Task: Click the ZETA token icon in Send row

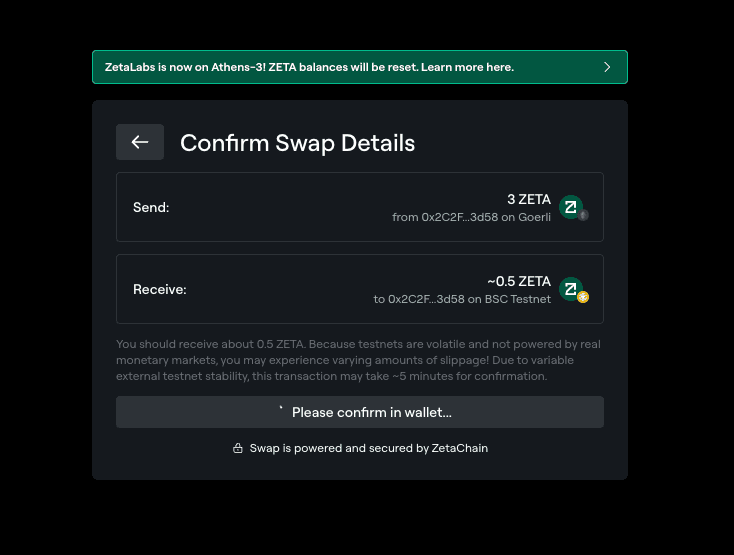Action: tap(571, 207)
